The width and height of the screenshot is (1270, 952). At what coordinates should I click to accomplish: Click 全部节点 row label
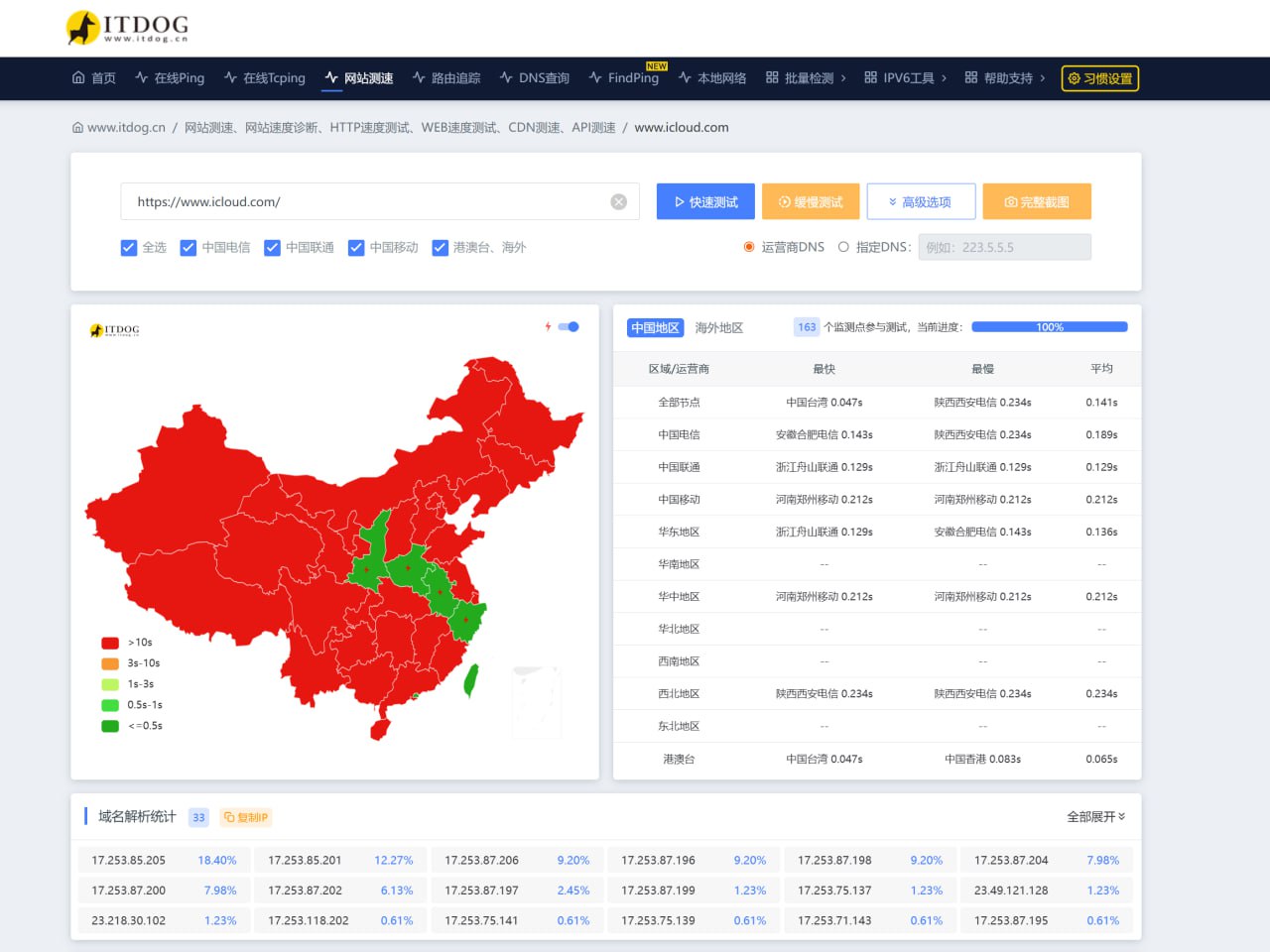(679, 402)
